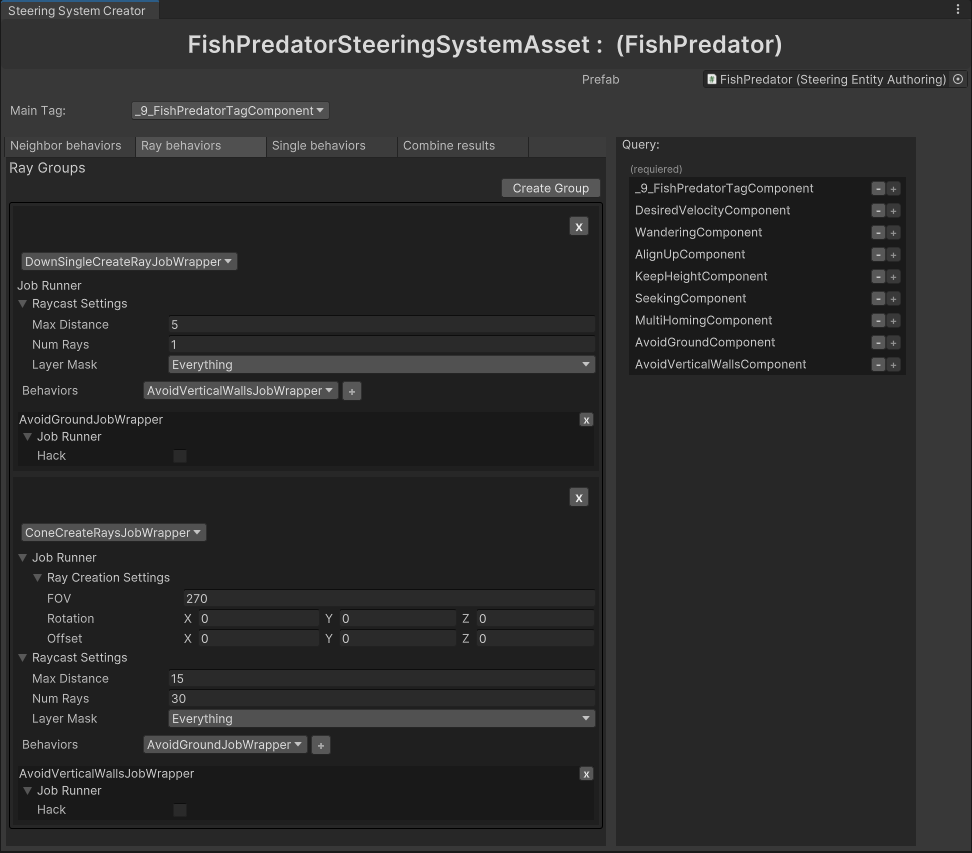The image size is (972, 853).
Task: Open the window options kebab menu
Action: (958, 10)
